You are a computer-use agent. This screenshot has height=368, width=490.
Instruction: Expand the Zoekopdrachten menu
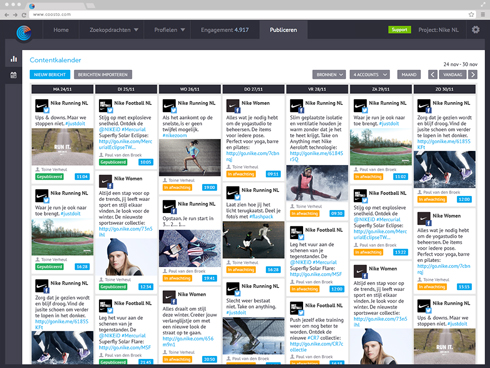tap(114, 30)
